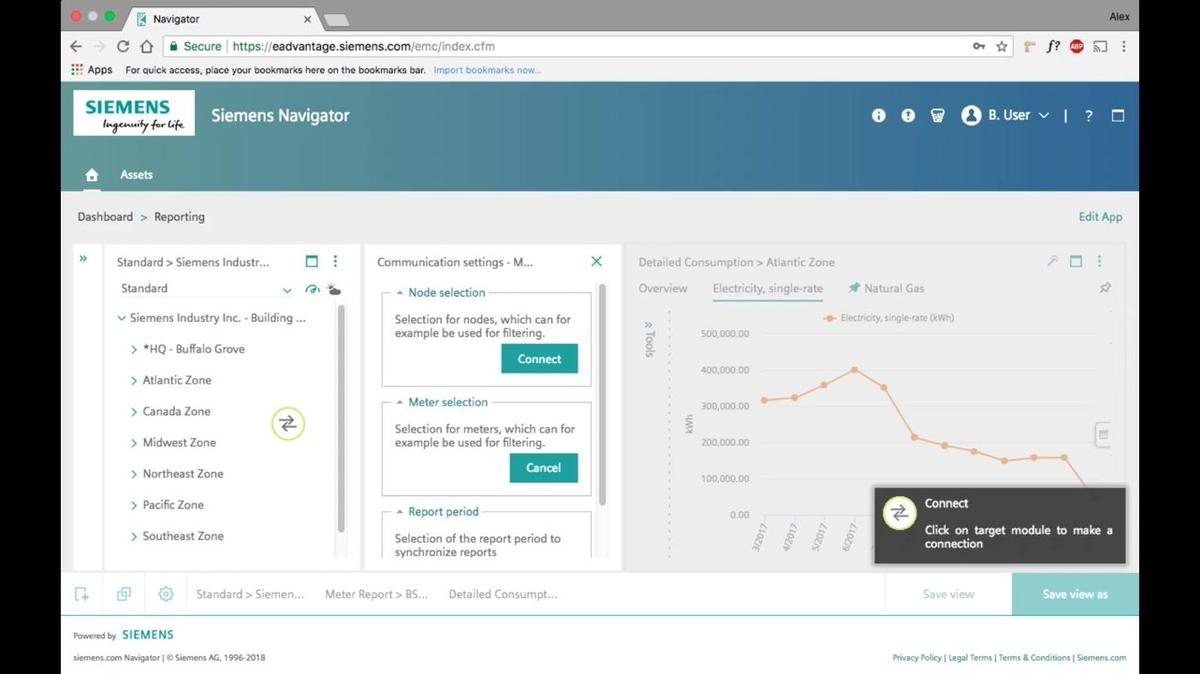
Task: Open the basket icon in the header
Action: click(x=937, y=115)
